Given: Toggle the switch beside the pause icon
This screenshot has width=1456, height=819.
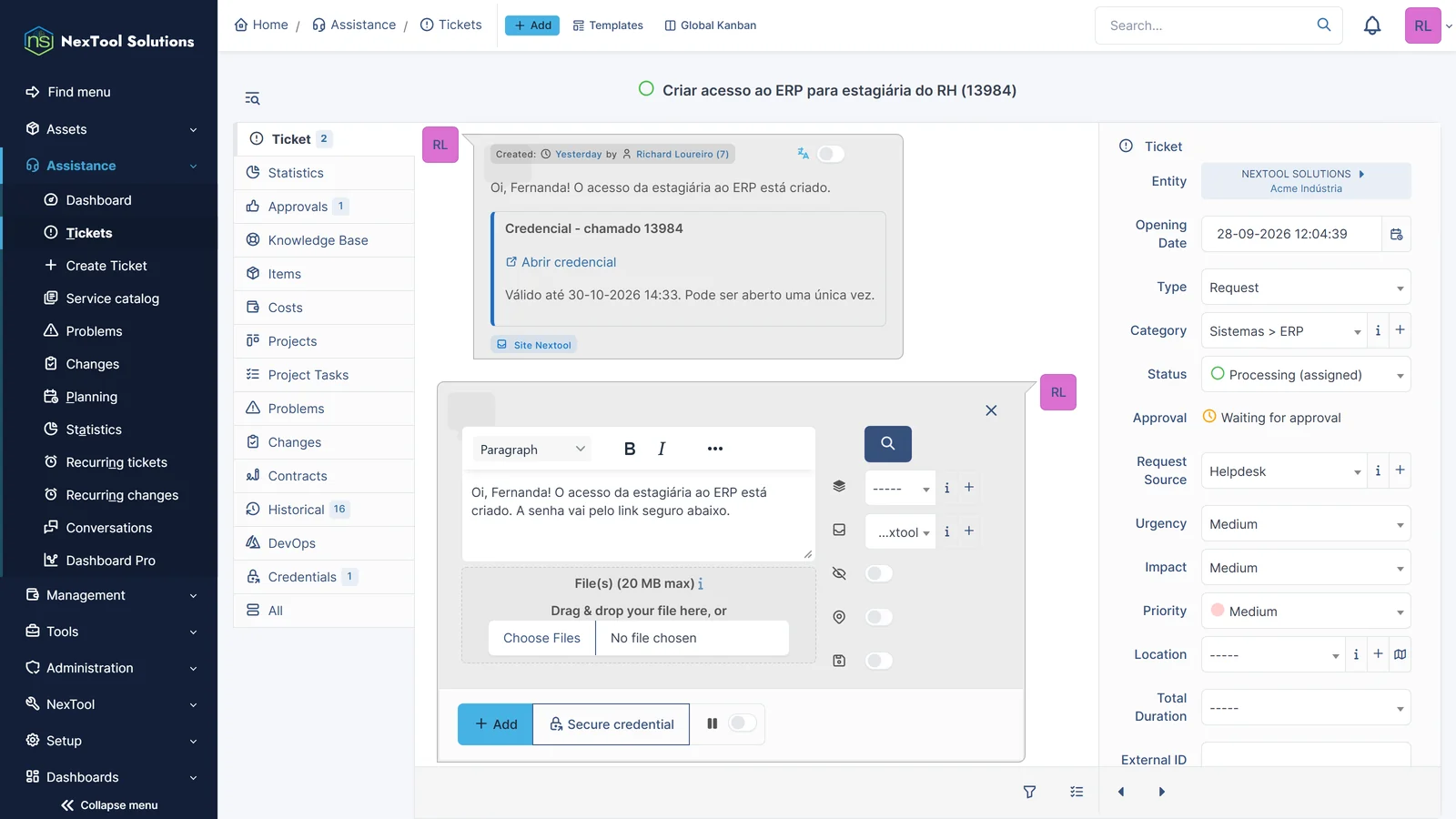Looking at the screenshot, I should click(743, 723).
